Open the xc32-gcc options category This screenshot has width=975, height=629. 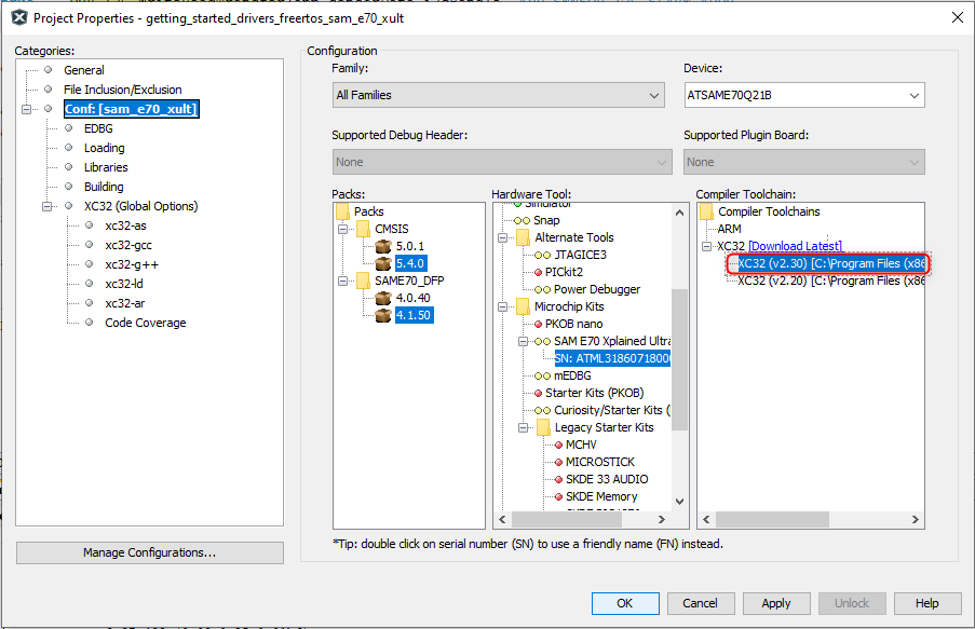[x=128, y=245]
